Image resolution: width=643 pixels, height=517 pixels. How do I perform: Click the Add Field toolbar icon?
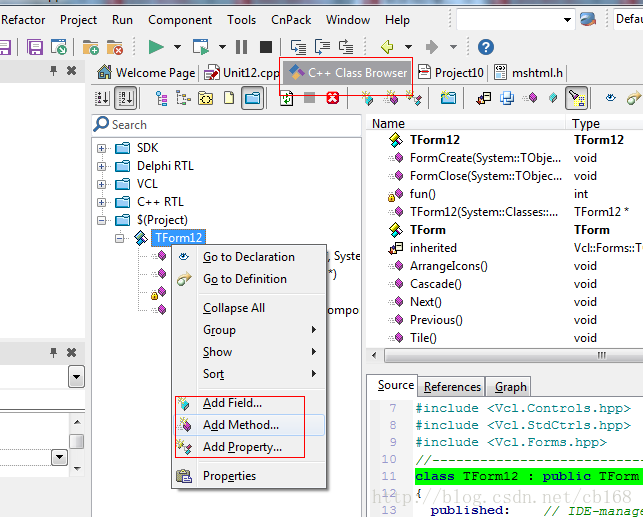367,98
